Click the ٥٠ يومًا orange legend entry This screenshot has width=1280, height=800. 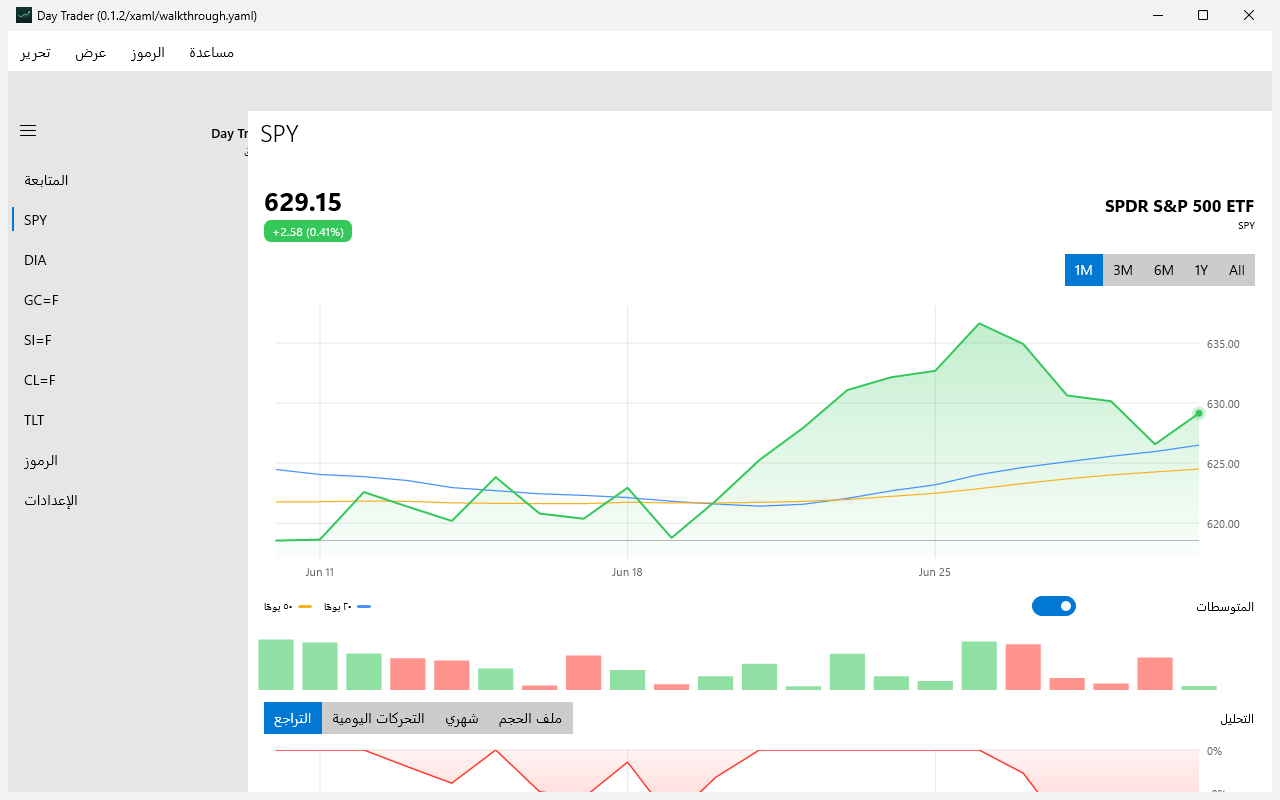pyautogui.click(x=289, y=607)
